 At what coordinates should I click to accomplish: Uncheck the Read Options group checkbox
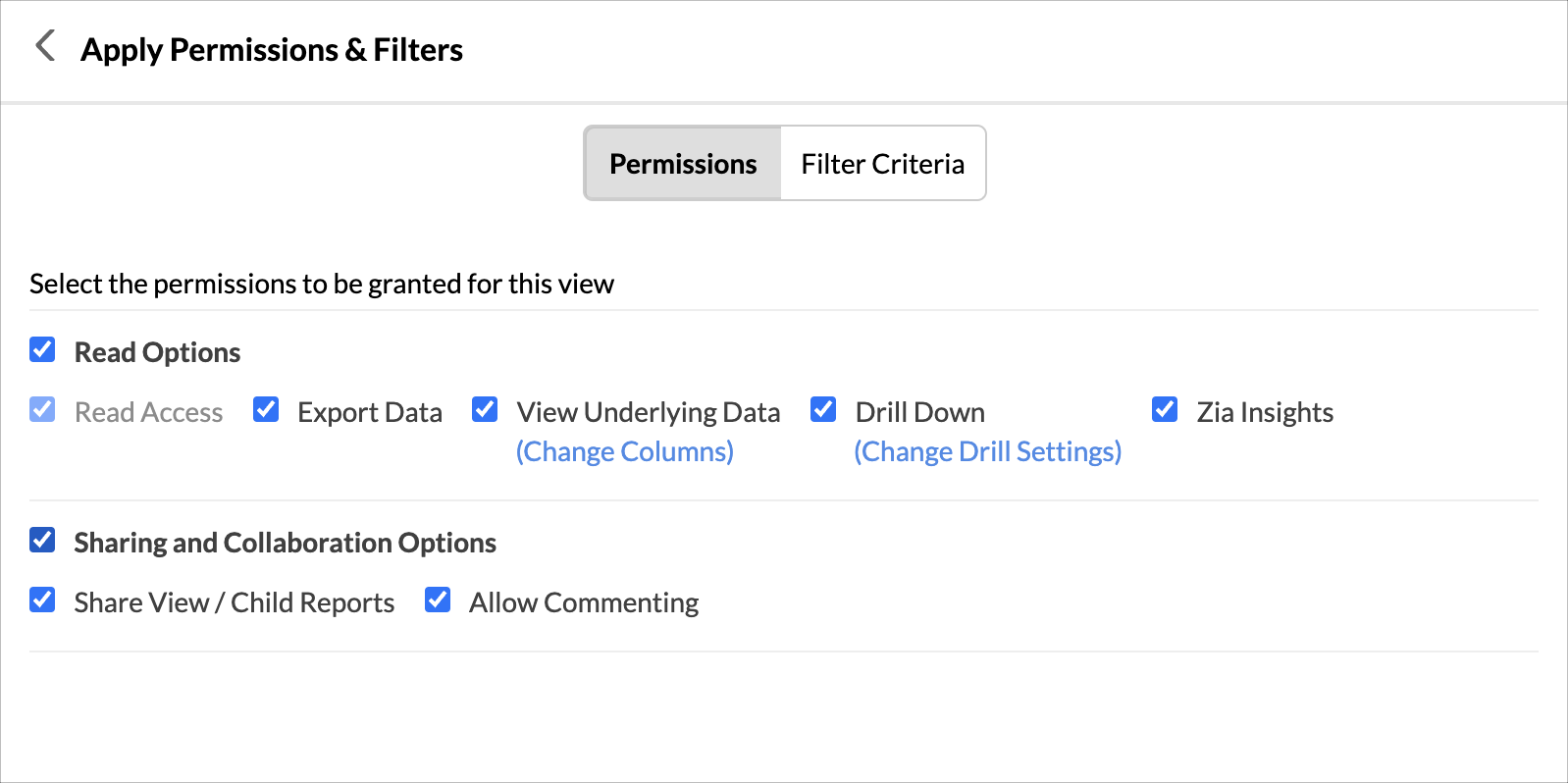coord(42,349)
